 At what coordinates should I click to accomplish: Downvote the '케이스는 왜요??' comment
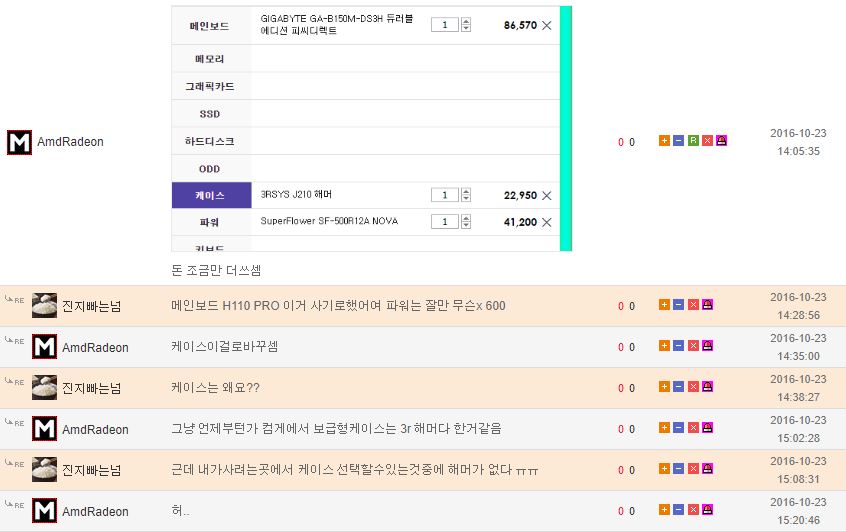[679, 387]
